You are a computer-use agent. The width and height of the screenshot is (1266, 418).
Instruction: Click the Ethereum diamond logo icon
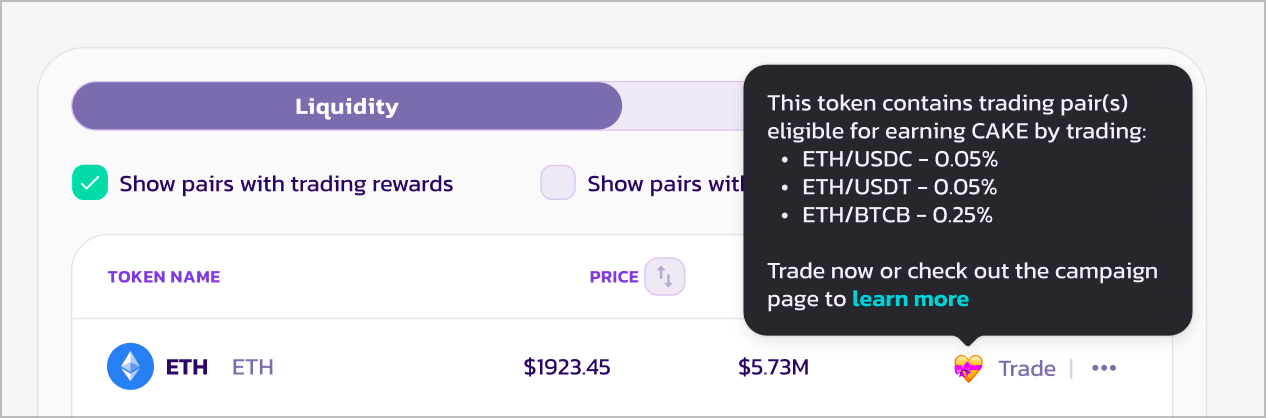coord(130,367)
